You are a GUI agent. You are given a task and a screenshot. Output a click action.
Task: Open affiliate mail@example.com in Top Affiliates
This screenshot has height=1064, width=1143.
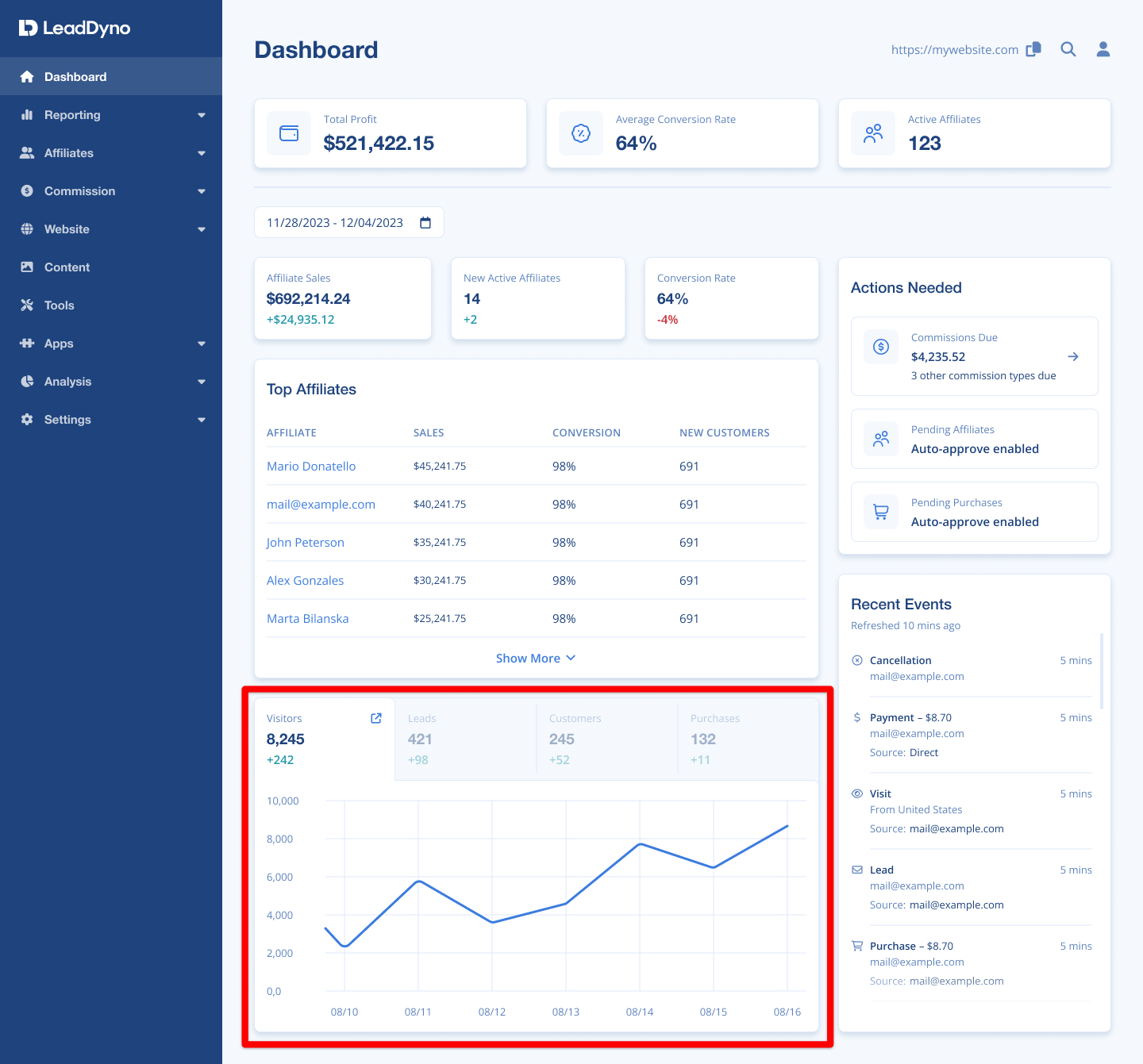[x=321, y=505]
